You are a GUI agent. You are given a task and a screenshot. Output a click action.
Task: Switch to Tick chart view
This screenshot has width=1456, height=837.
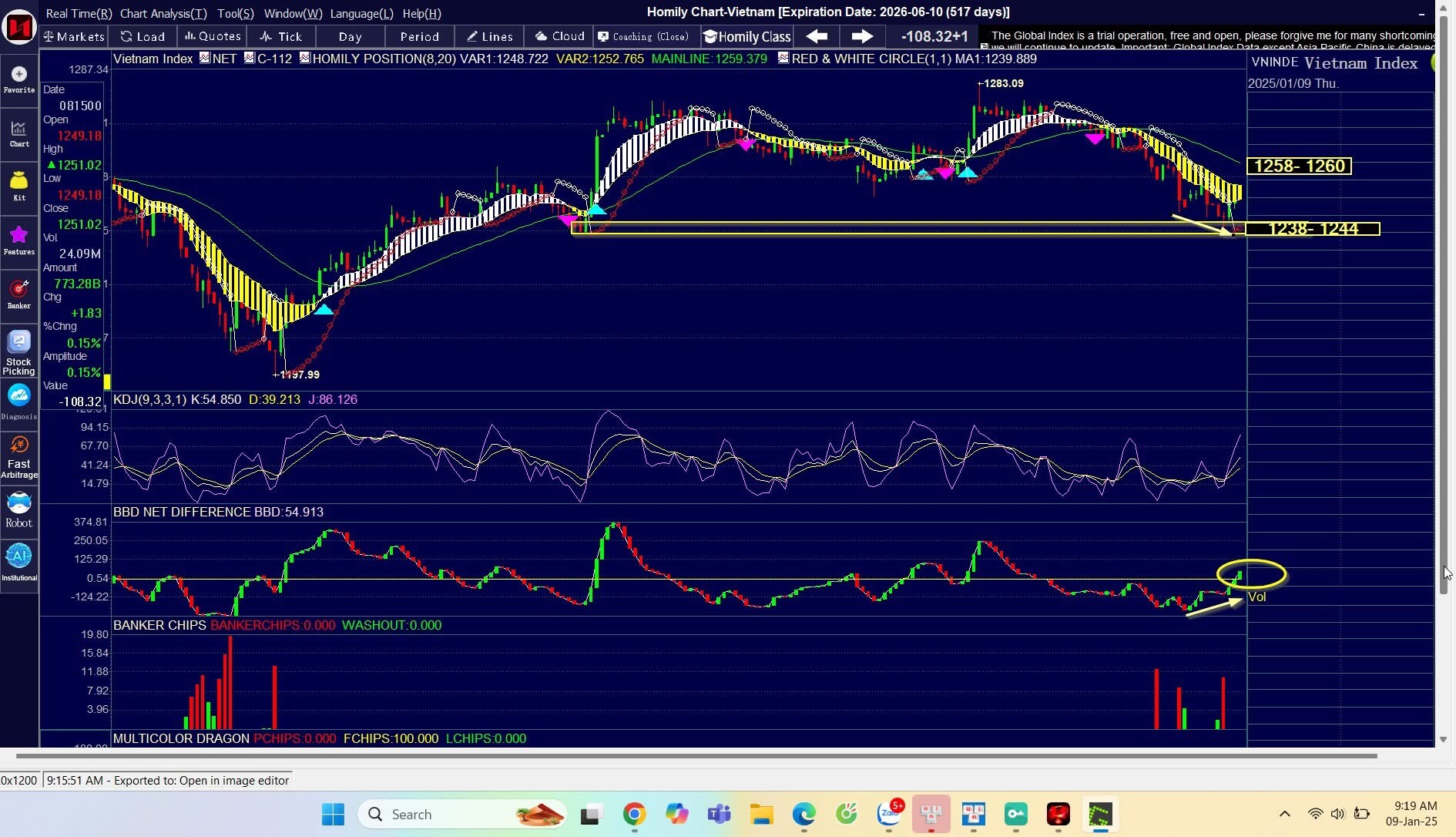282,36
